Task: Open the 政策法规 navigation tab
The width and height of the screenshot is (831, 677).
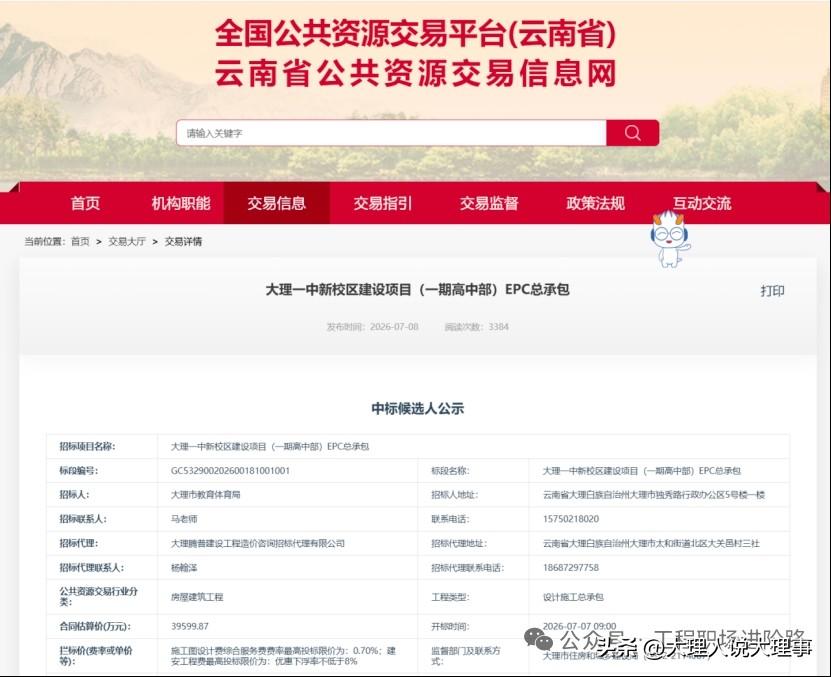Action: 595,203
